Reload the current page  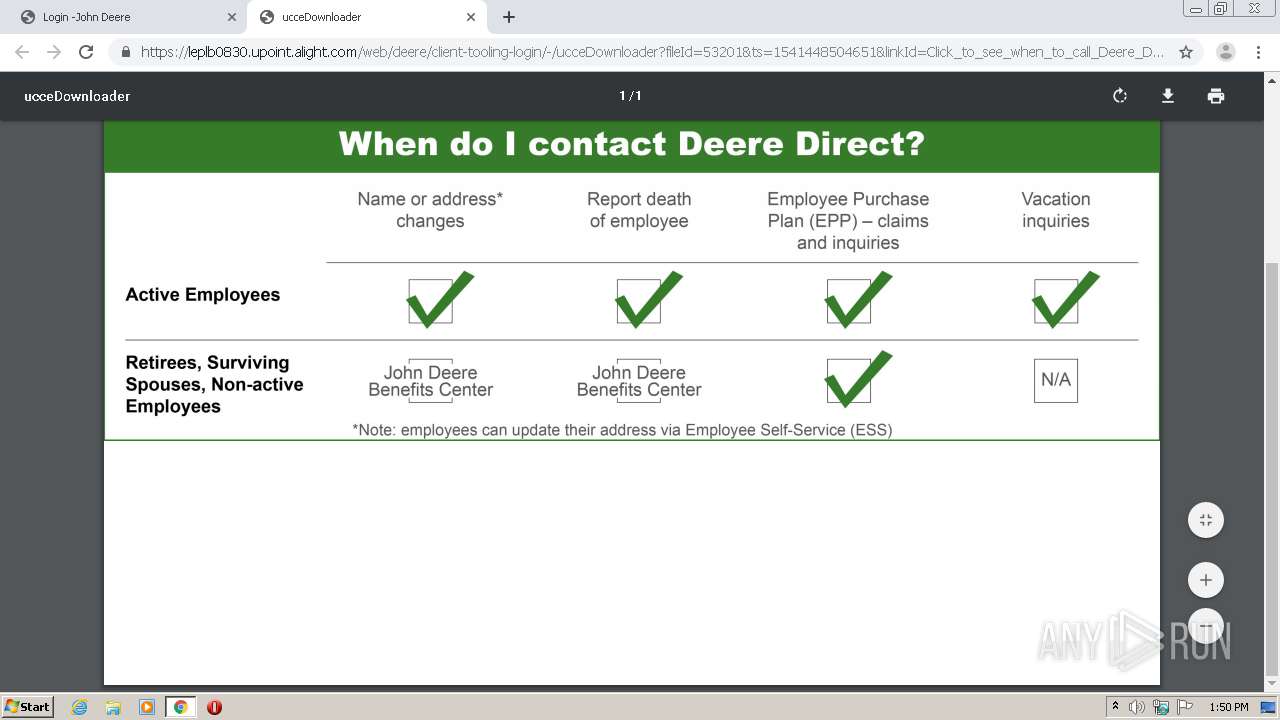point(86,52)
